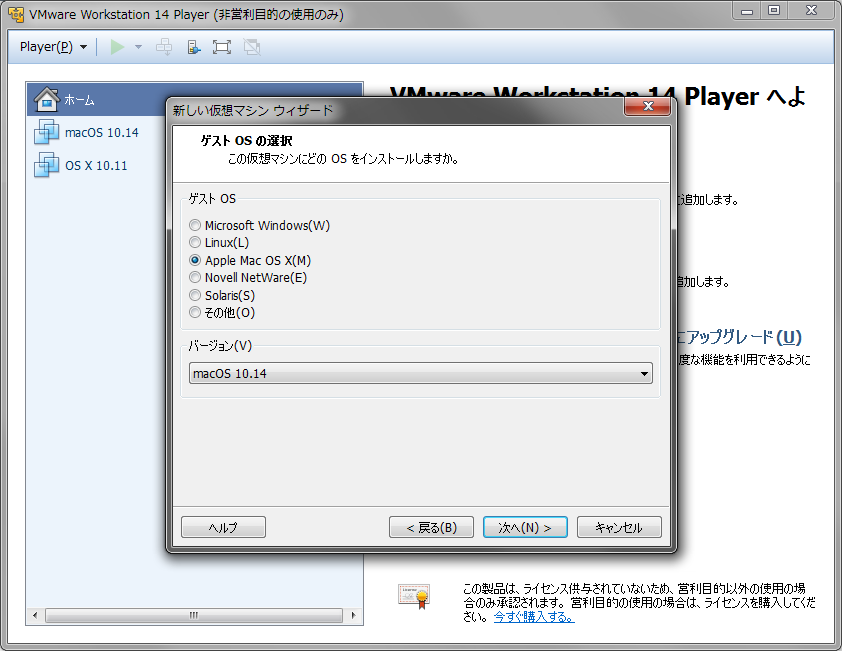Click the VMware Player title bar icon

pyautogui.click(x=16, y=14)
